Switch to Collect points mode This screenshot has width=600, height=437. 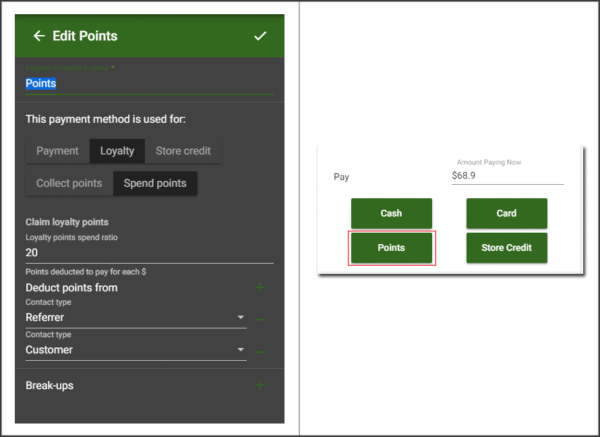[x=69, y=184]
